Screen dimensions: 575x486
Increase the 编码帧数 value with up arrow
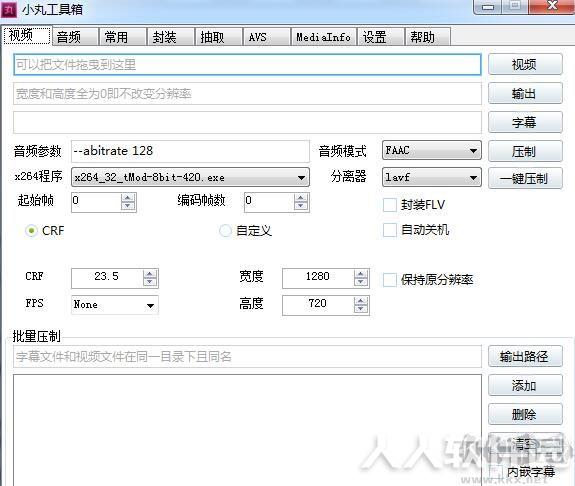pyautogui.click(x=301, y=198)
